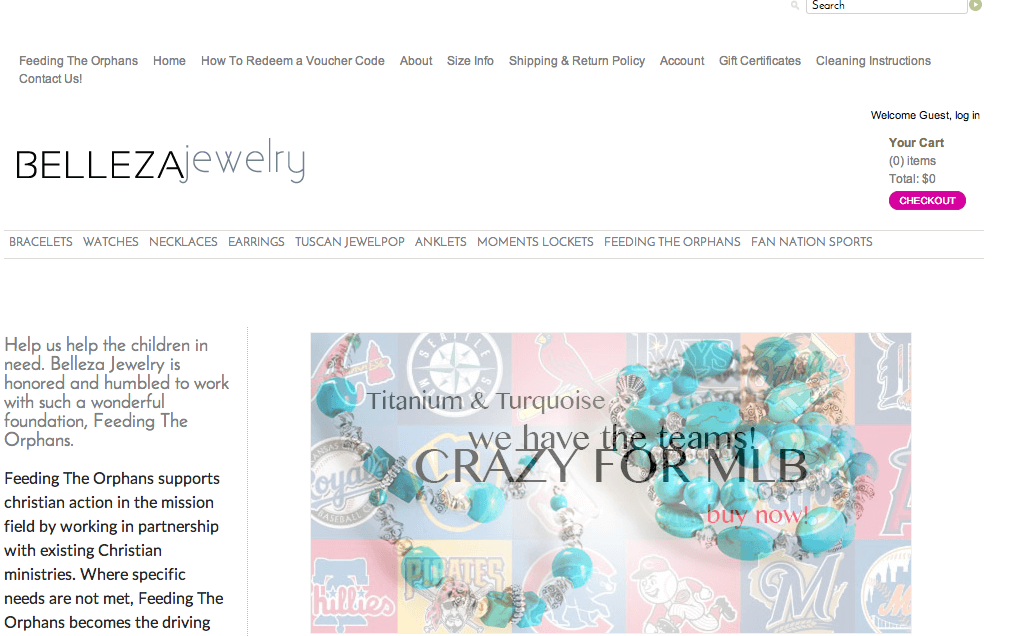Click the magnifying glass search icon
The width and height of the screenshot is (1035, 636).
(x=795, y=5)
